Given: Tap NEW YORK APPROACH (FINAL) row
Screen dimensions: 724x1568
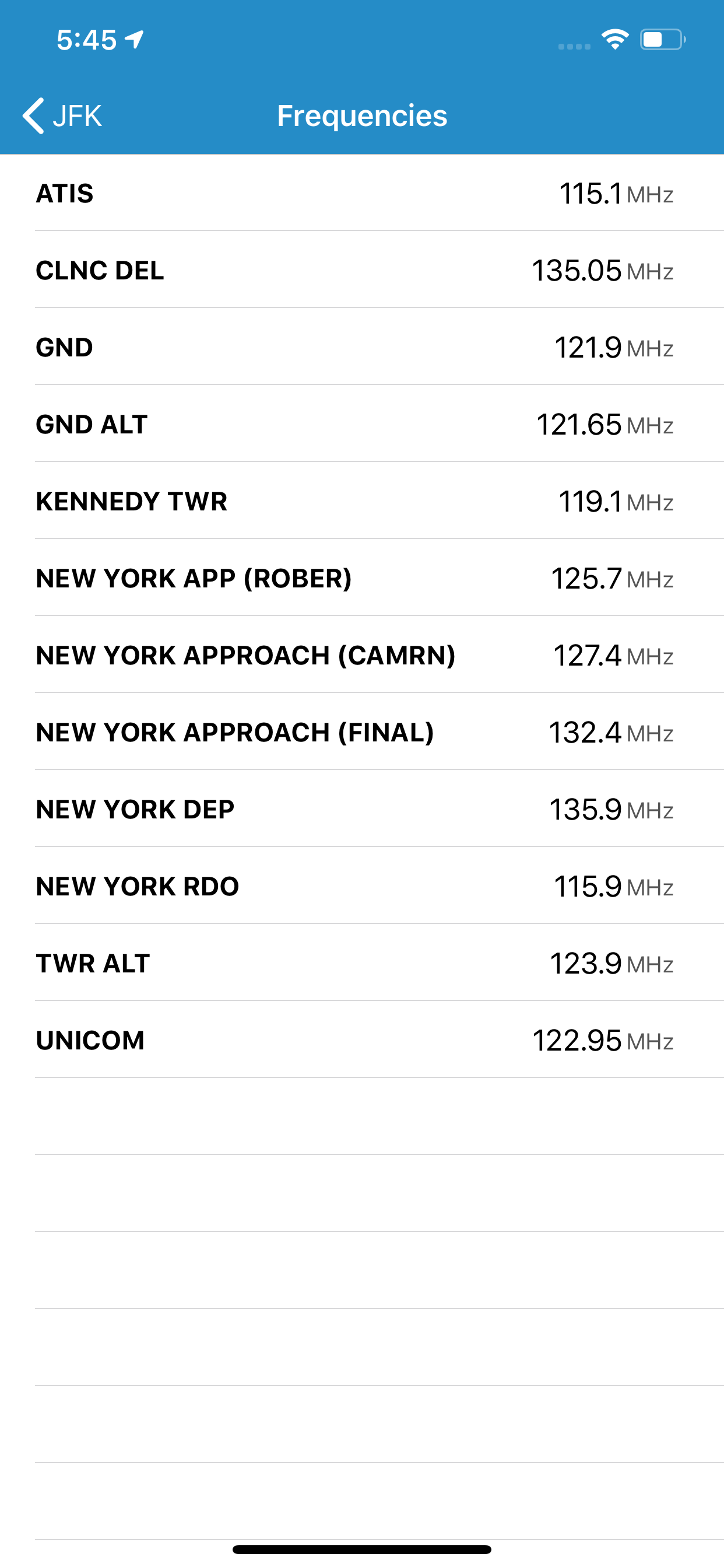Looking at the screenshot, I should (362, 732).
